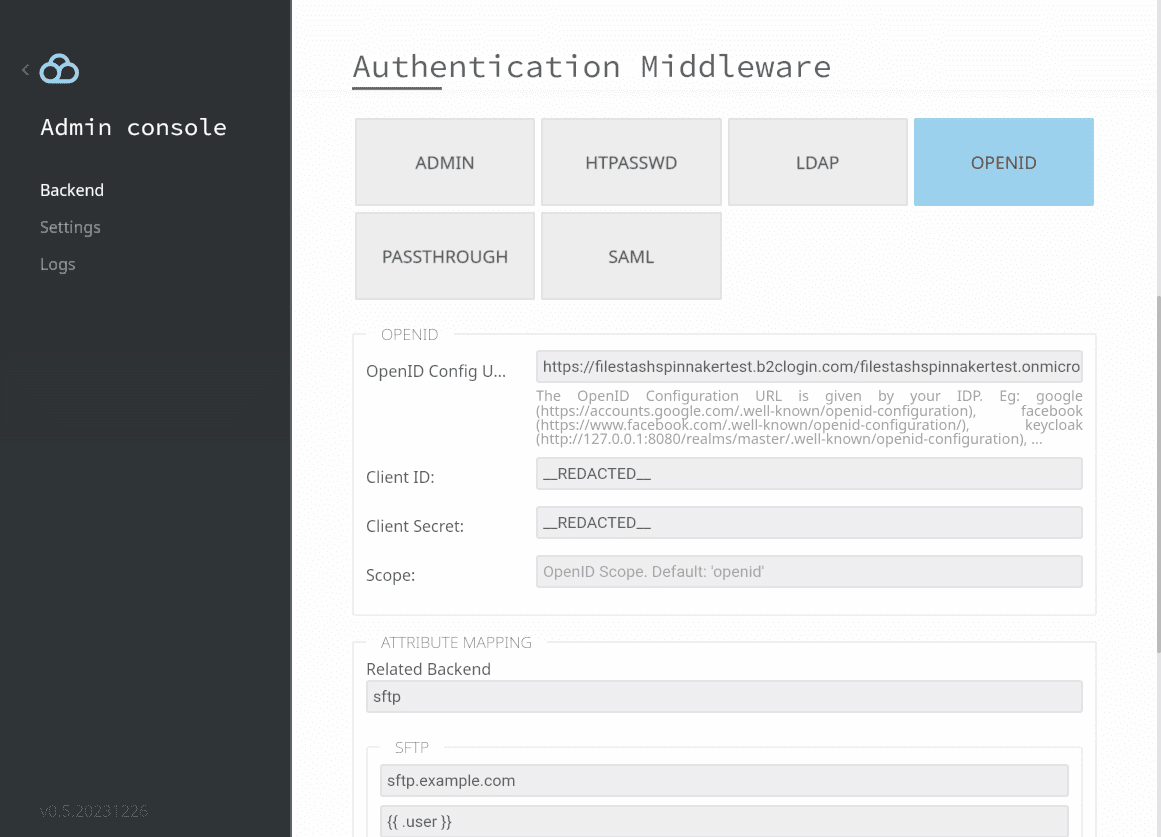
Task: Pick the PASSTHROUGH middleware tile
Action: (445, 256)
